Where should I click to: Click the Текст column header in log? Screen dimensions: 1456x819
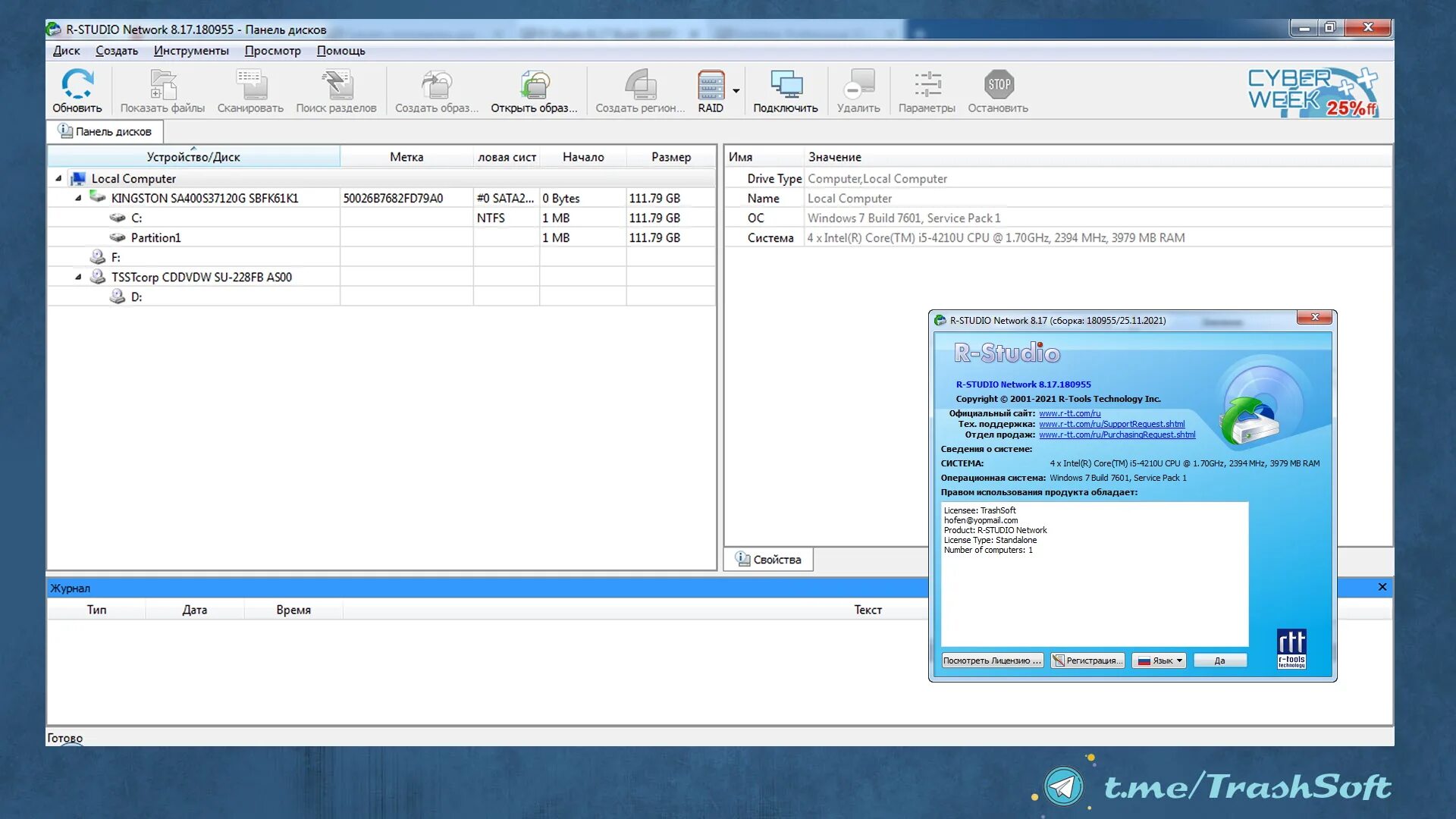pyautogui.click(x=868, y=610)
